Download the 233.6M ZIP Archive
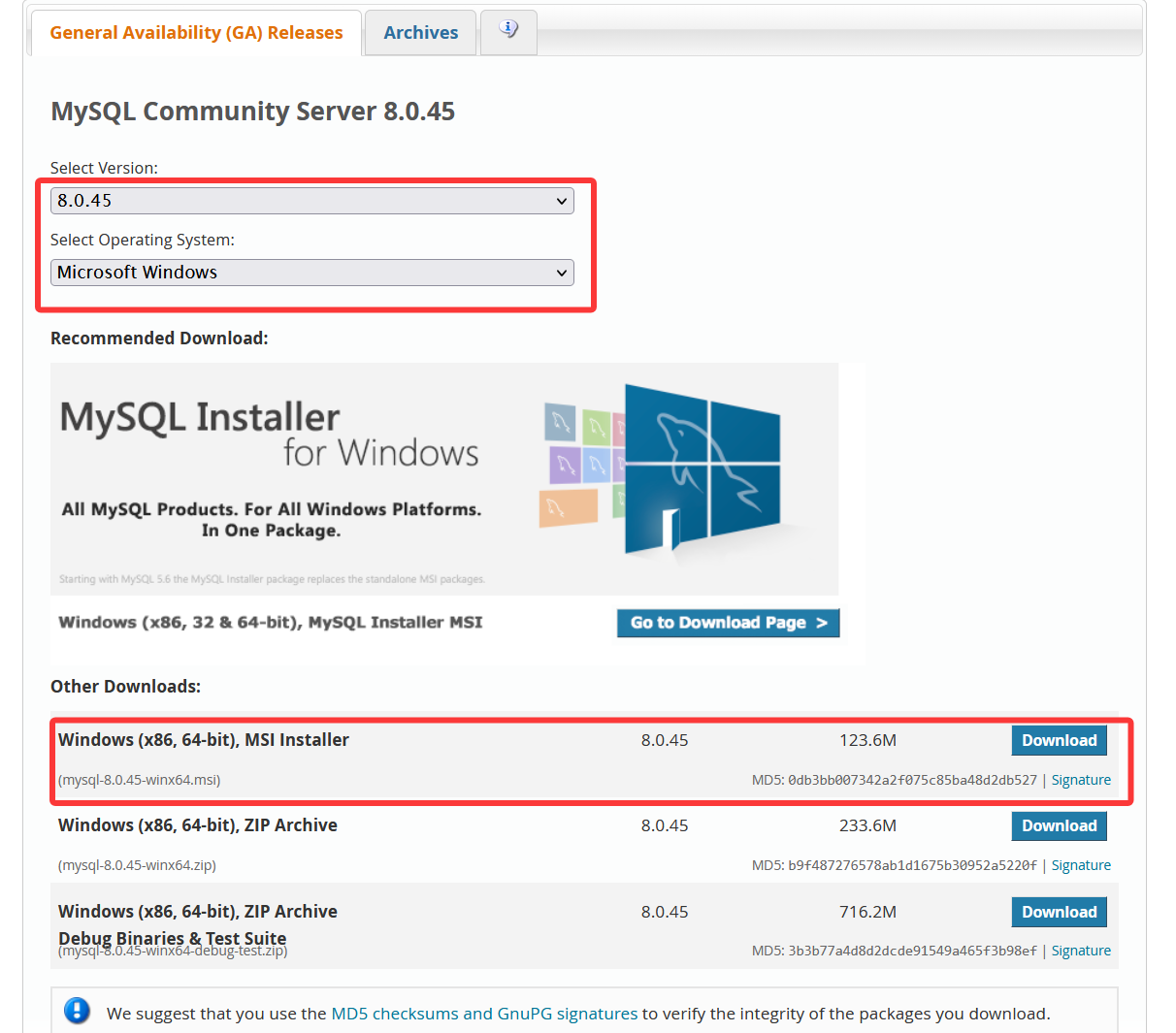Image resolution: width=1176 pixels, height=1033 pixels. point(1059,825)
